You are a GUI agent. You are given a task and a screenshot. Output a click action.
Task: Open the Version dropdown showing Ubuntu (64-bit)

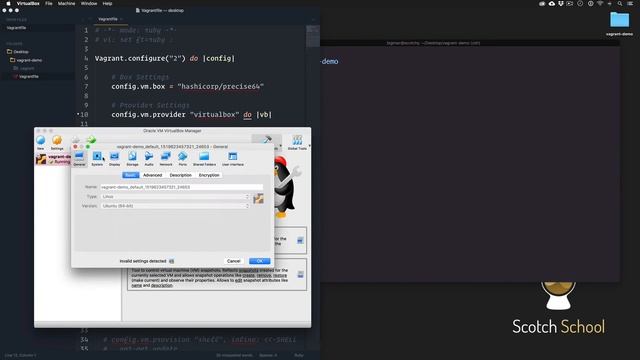pyautogui.click(x=175, y=206)
